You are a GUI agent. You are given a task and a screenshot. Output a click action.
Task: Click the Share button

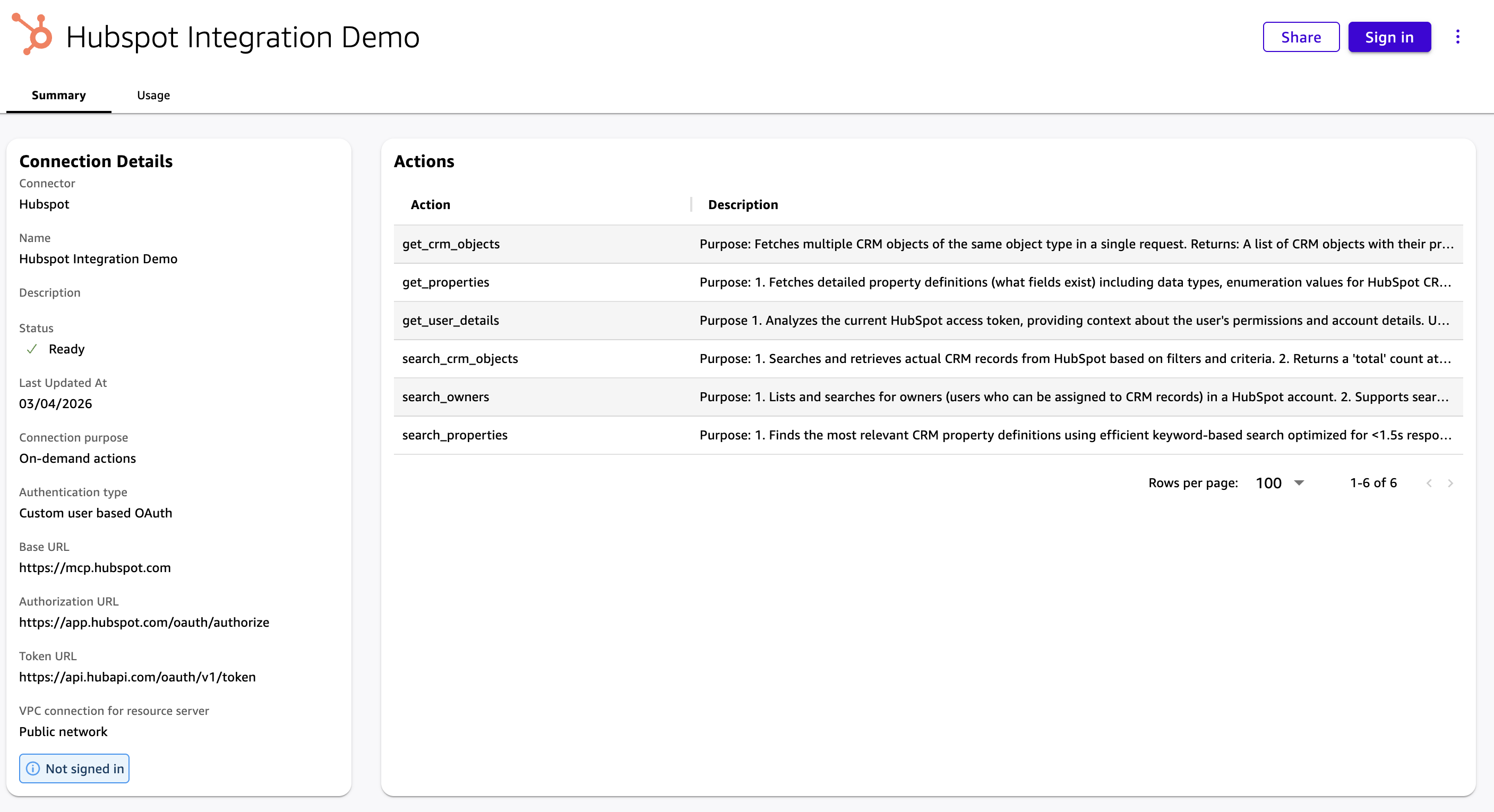[1300, 37]
